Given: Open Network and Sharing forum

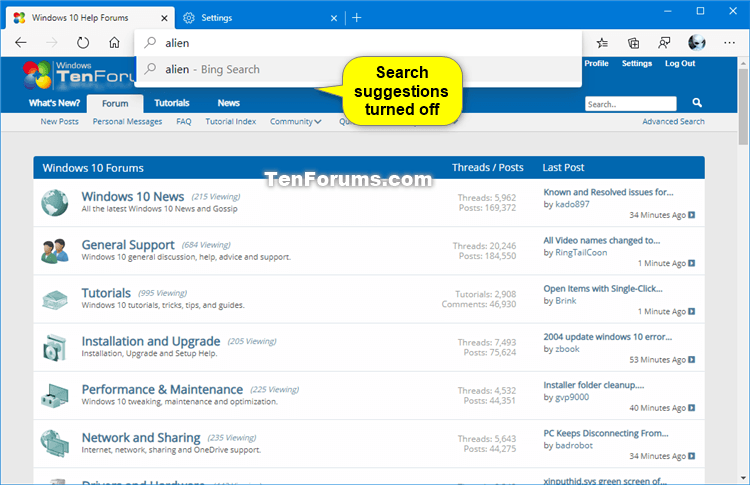Looking at the screenshot, I should [x=141, y=438].
